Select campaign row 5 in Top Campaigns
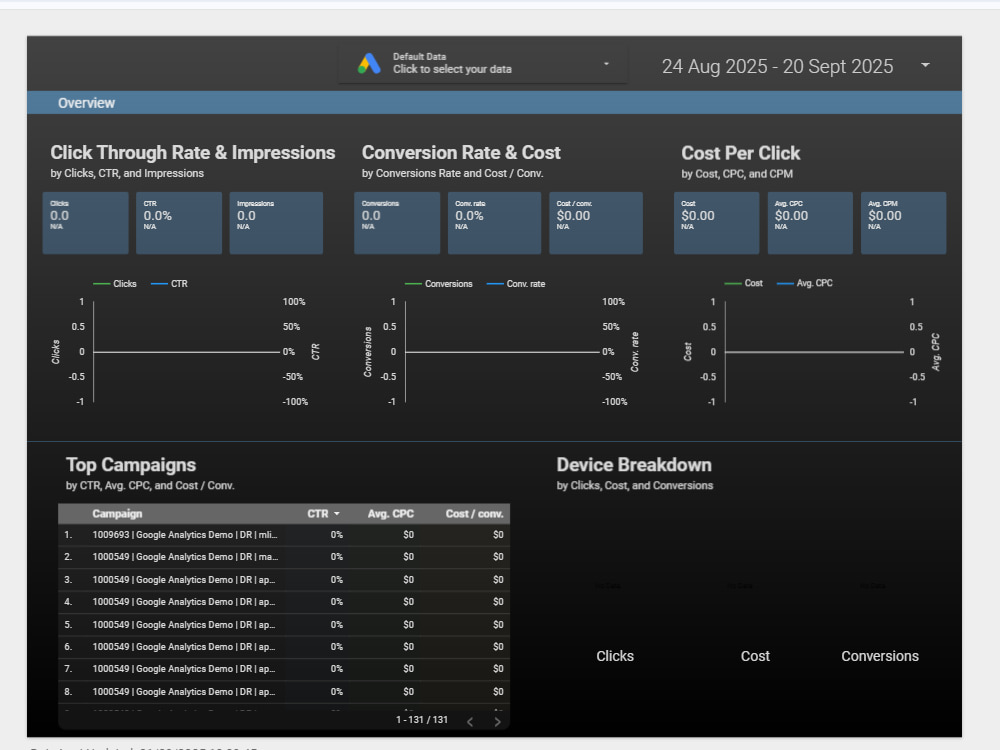The height and width of the screenshot is (750, 1000). [x=284, y=625]
